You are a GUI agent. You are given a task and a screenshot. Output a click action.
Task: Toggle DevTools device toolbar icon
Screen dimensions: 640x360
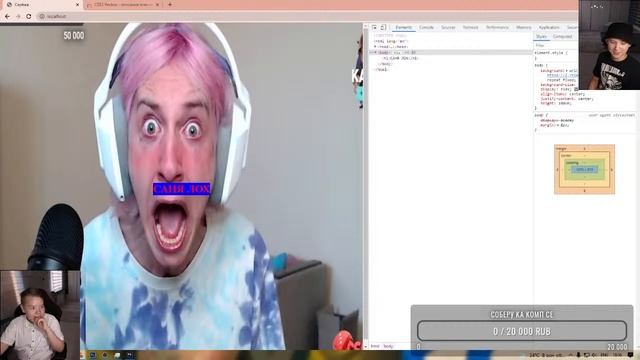(383, 27)
